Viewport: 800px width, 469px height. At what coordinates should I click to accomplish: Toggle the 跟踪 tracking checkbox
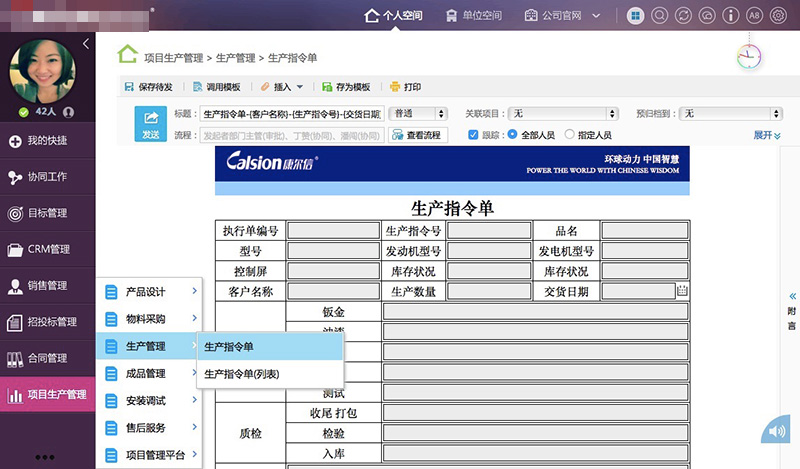(474, 134)
